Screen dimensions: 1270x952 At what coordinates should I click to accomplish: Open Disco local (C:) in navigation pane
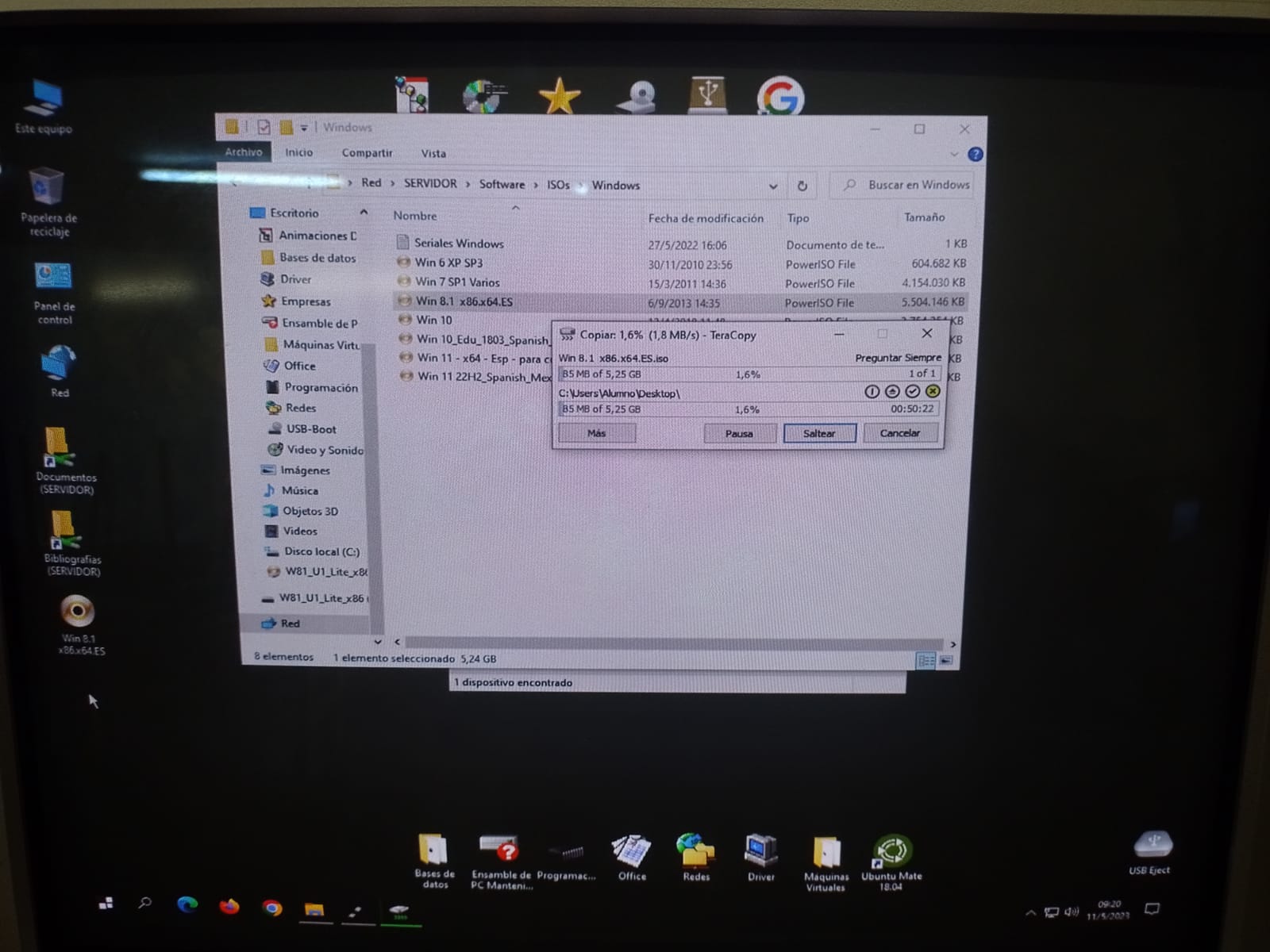click(321, 551)
